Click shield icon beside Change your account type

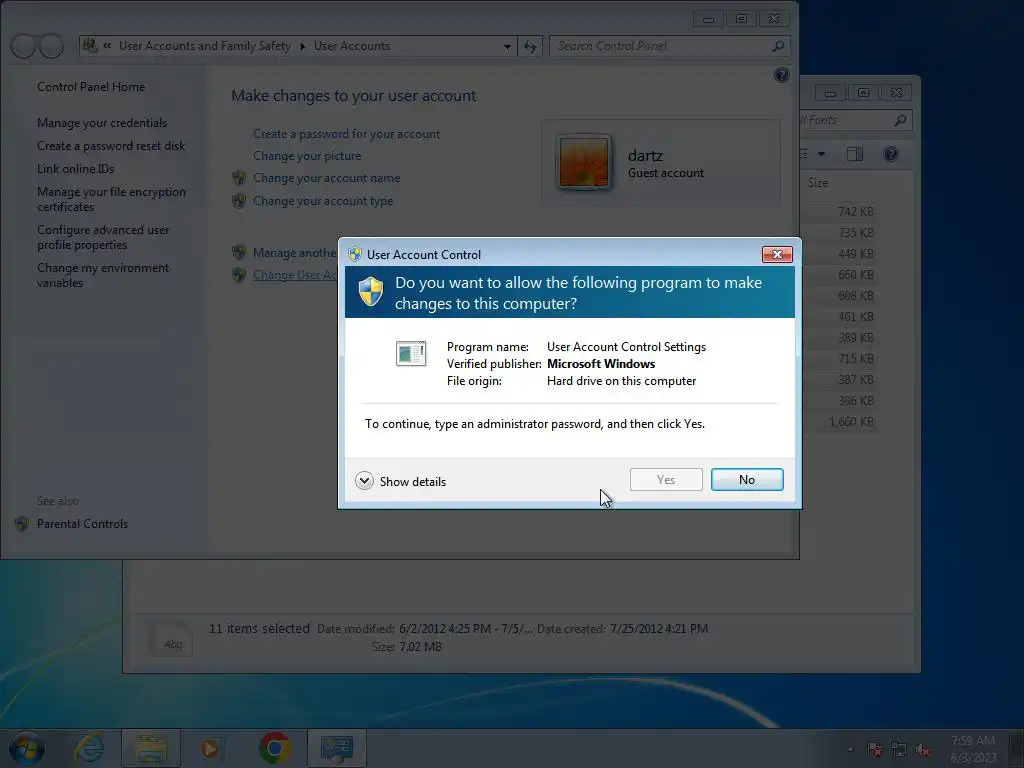pyautogui.click(x=239, y=200)
